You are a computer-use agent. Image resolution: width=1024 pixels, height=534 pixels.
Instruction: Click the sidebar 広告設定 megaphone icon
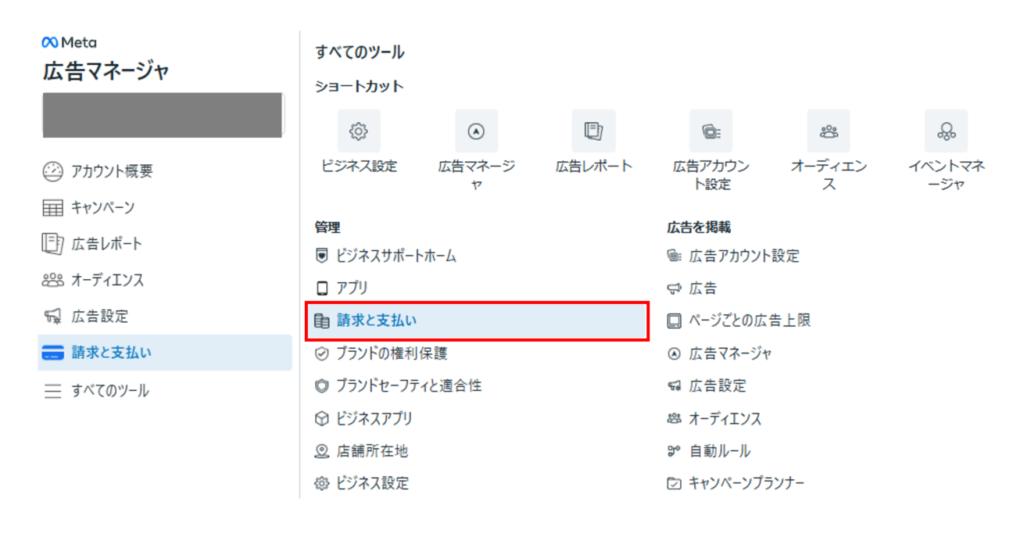(x=52, y=317)
